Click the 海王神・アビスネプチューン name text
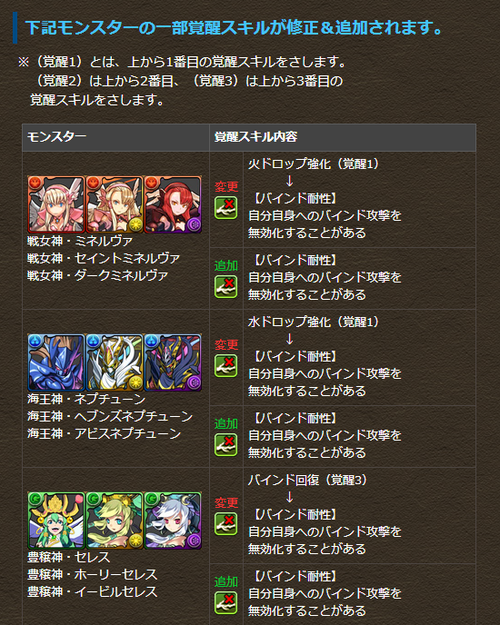The width and height of the screenshot is (500, 625). click(104, 434)
